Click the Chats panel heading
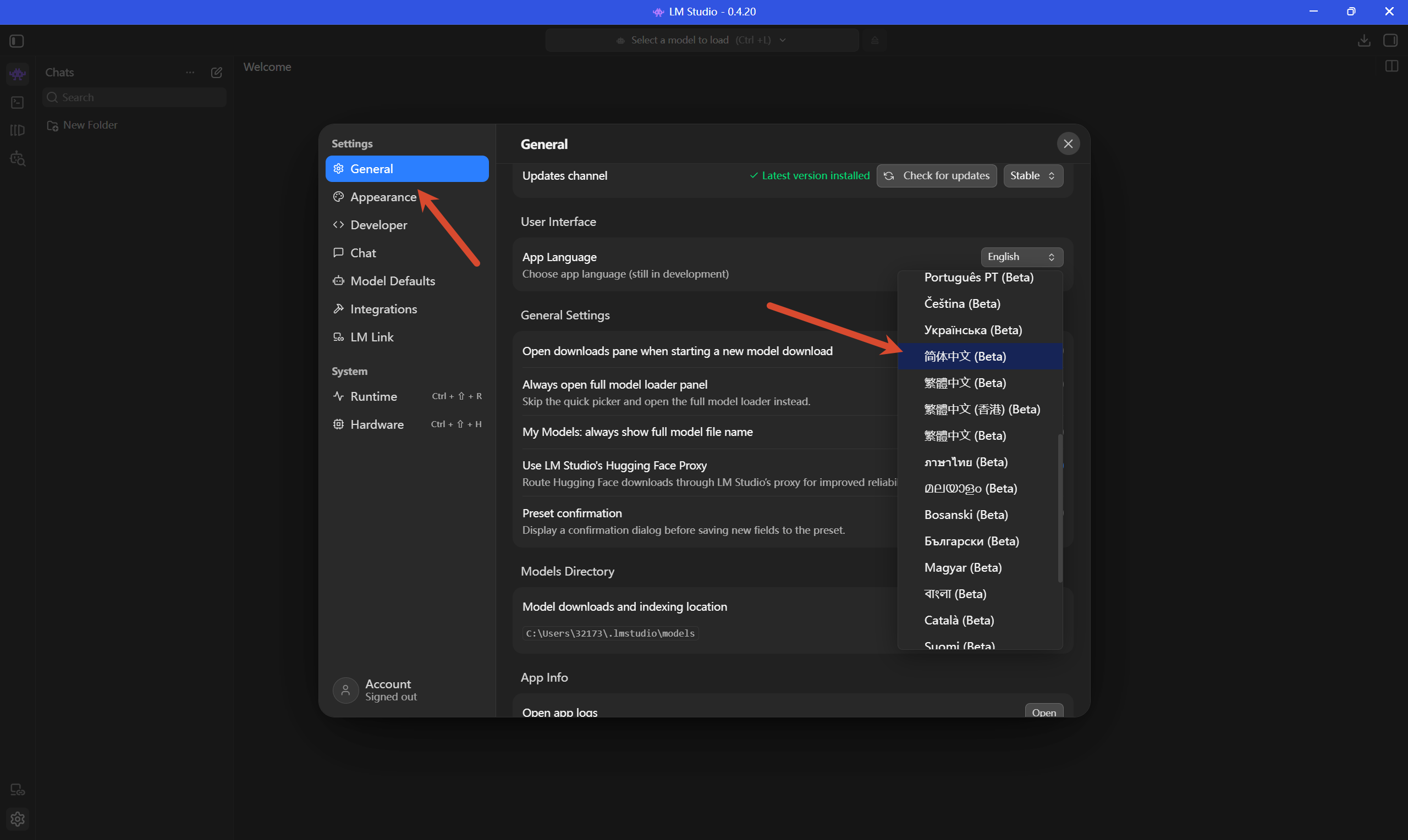This screenshot has width=1408, height=840. (59, 73)
